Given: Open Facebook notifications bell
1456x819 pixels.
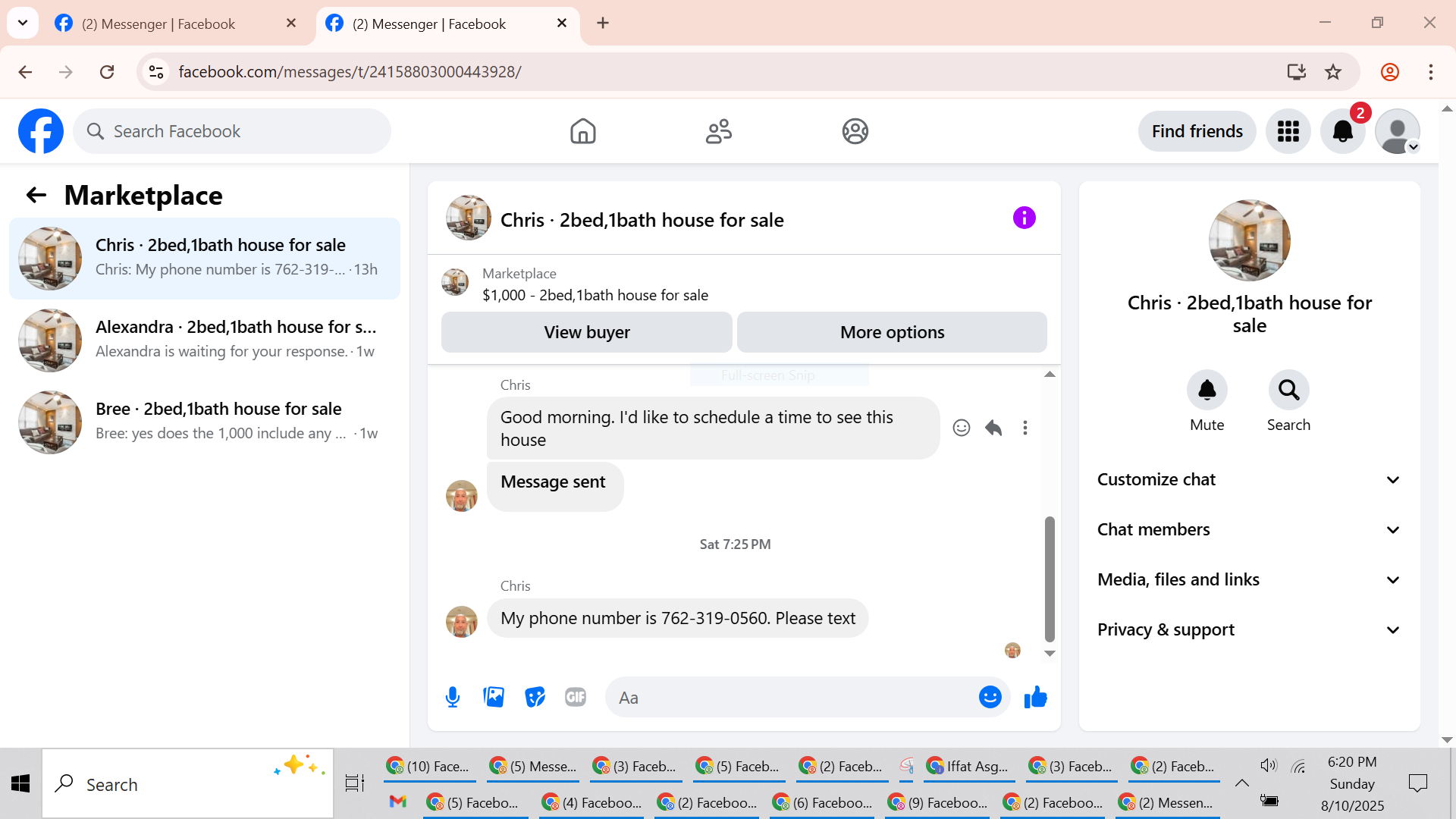Looking at the screenshot, I should tap(1342, 131).
